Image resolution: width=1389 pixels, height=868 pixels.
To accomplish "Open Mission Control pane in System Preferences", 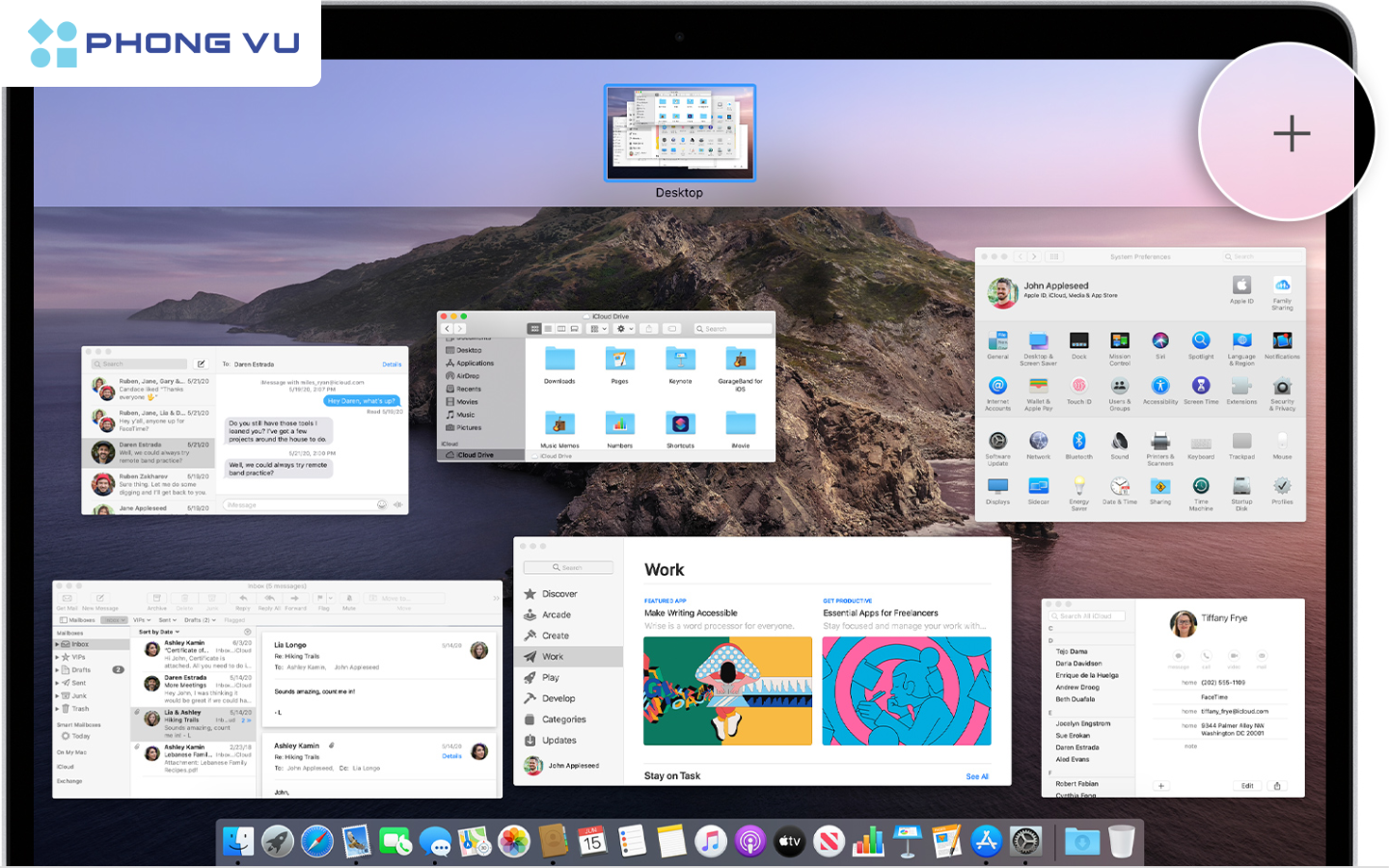I will (1120, 348).
